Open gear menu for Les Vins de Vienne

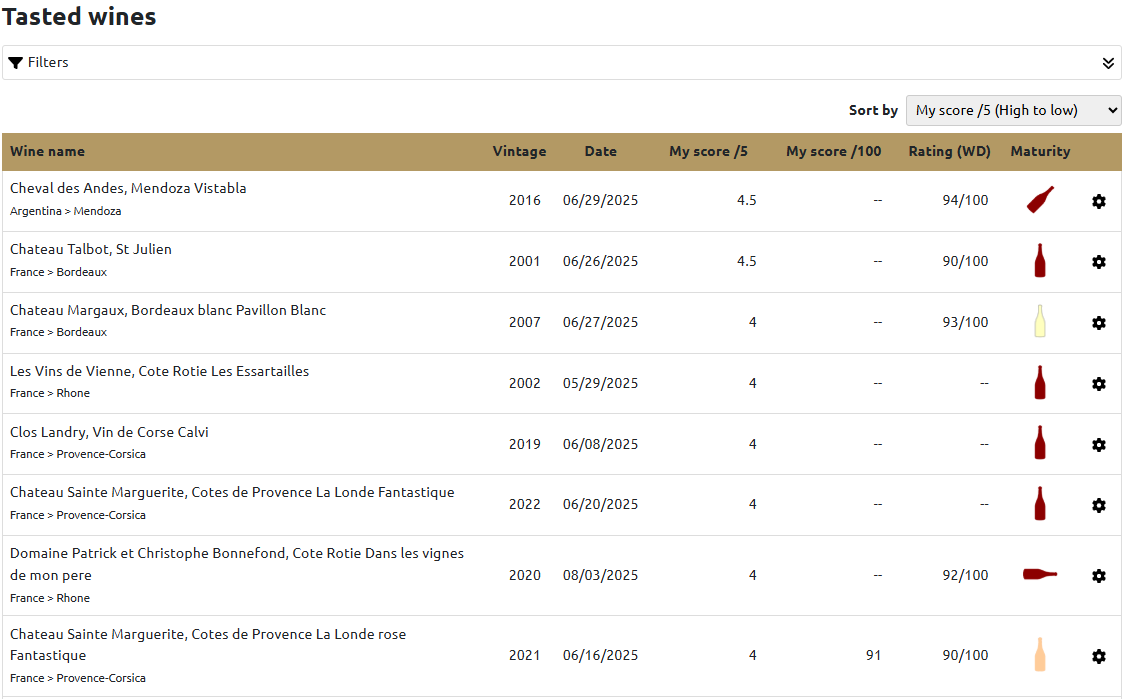tap(1098, 384)
